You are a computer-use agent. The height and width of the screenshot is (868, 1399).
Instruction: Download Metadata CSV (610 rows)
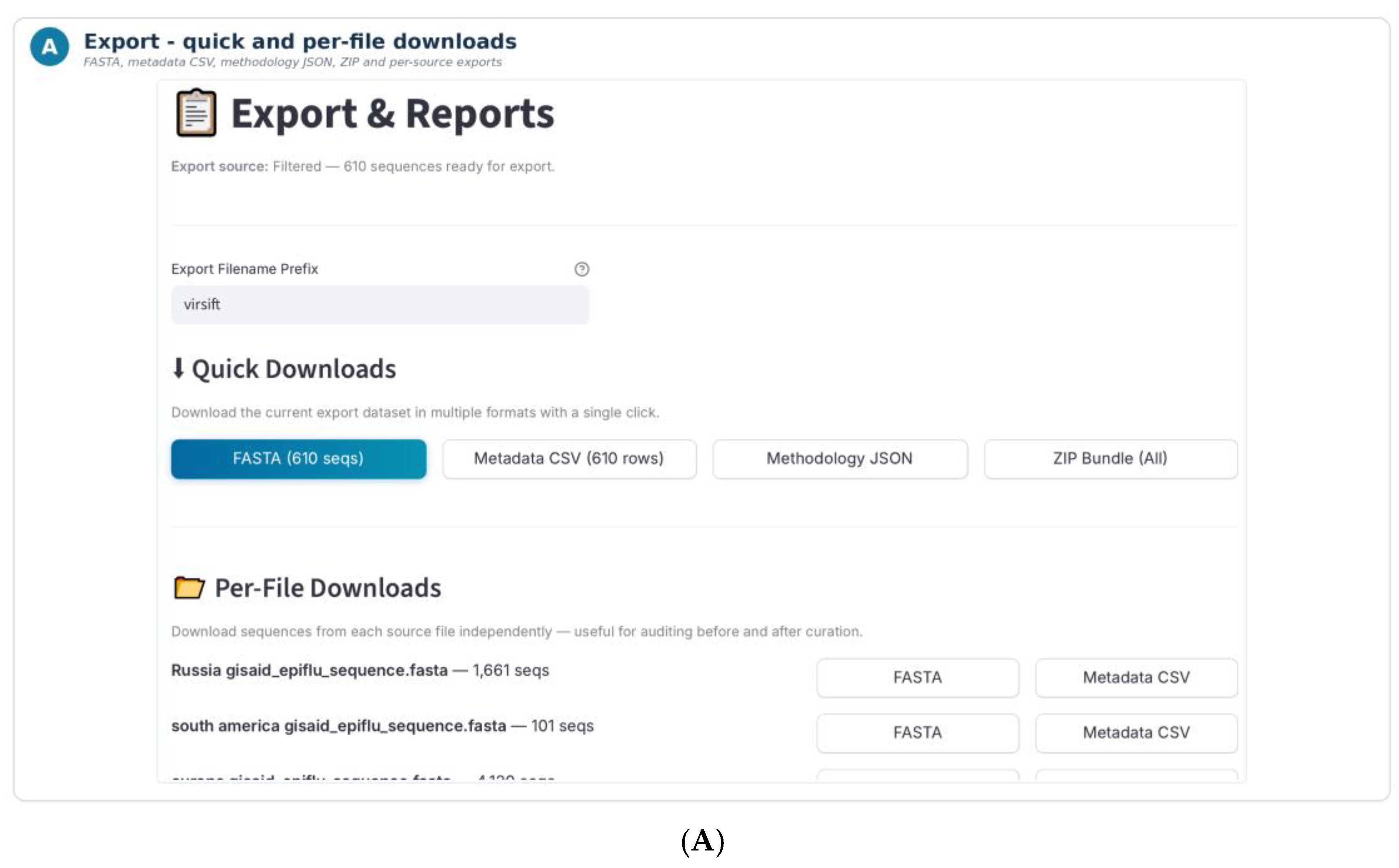569,459
